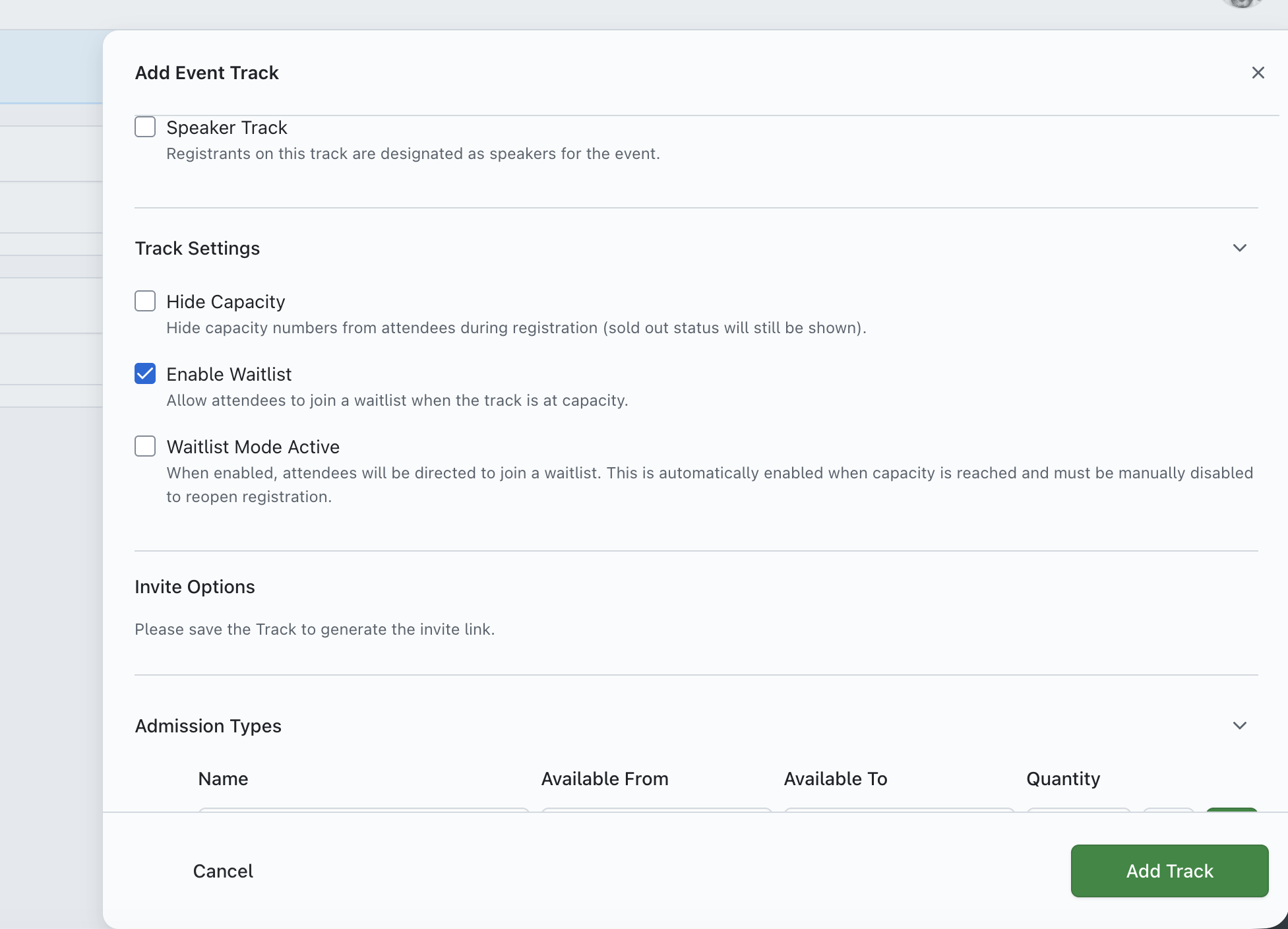Click the Name column header
1288x929 pixels.
tap(223, 779)
